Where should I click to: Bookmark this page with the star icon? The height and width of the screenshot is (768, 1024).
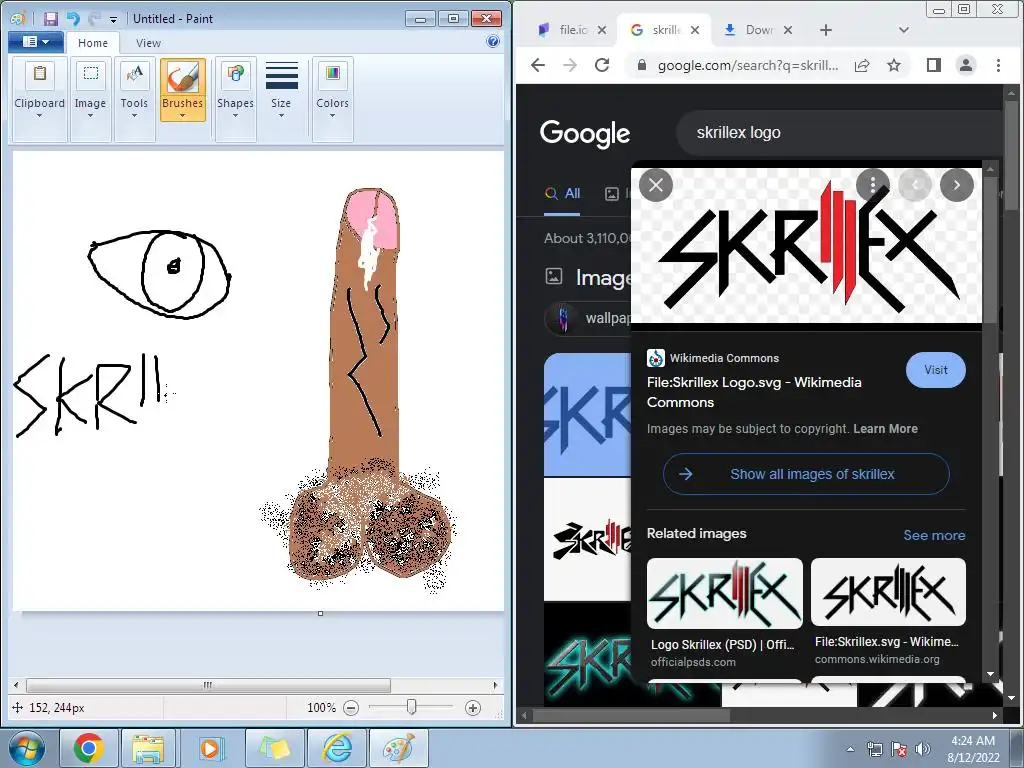(x=893, y=65)
